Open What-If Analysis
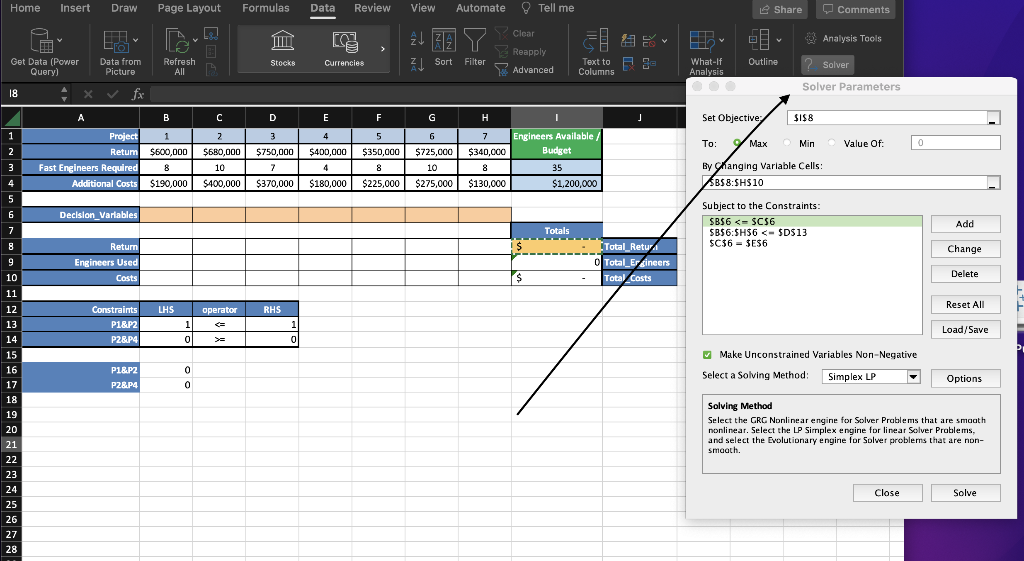This screenshot has width=1024, height=561. click(x=706, y=52)
